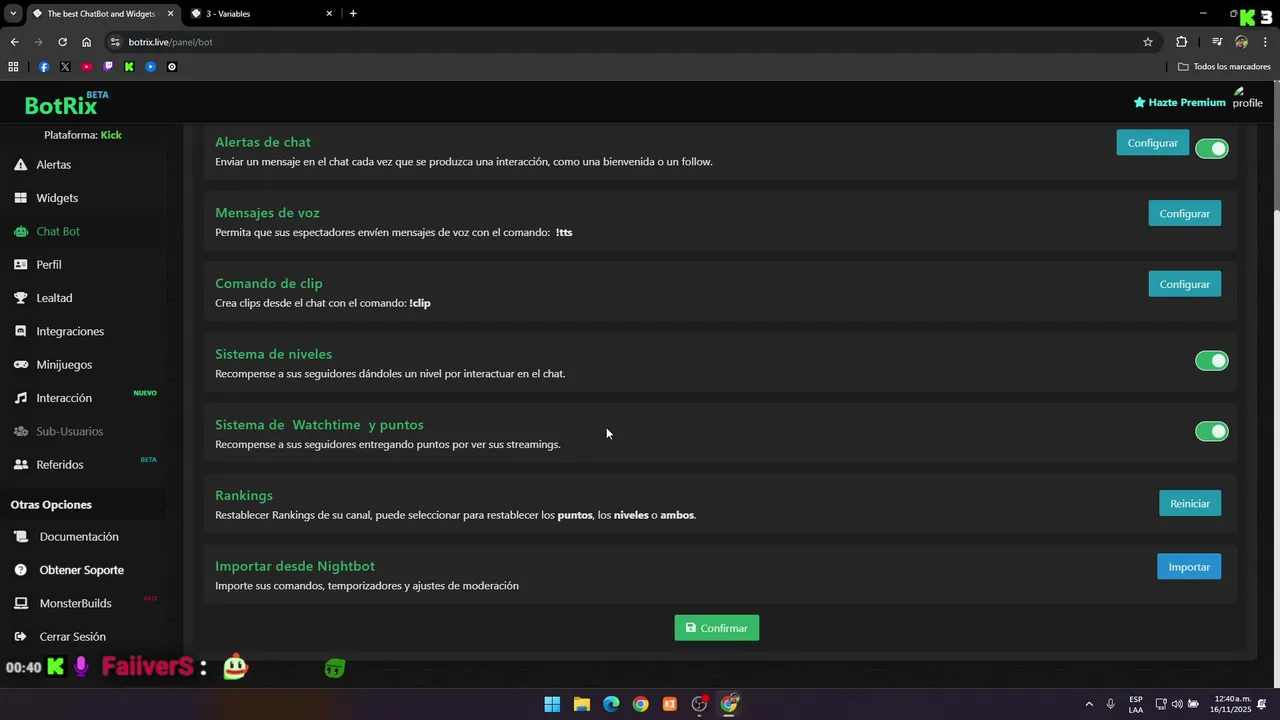Open Minijuegos gamepad section
The image size is (1280, 720).
[x=63, y=365]
